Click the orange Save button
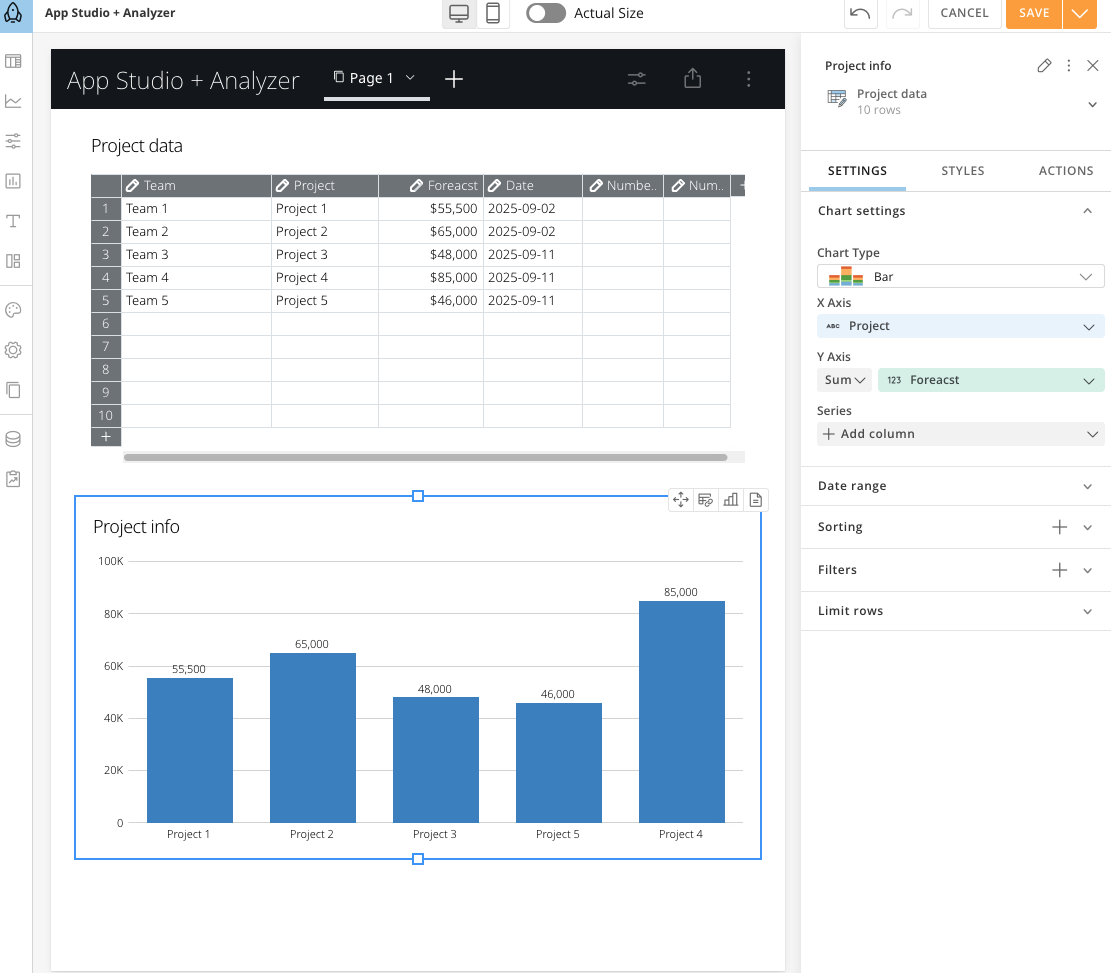This screenshot has height=973, width=1111. 1034,13
